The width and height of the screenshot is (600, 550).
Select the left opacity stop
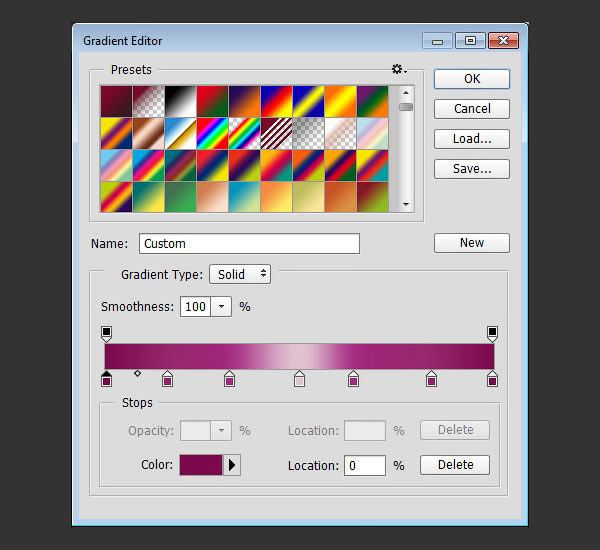coord(106,334)
